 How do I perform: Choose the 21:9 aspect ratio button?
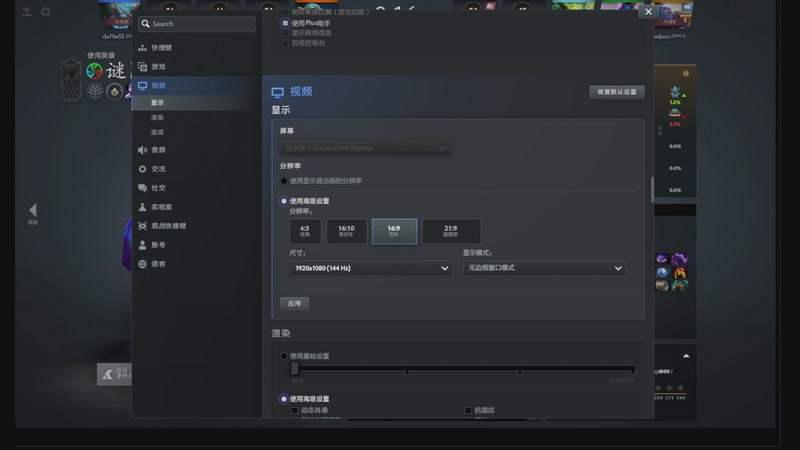(451, 231)
